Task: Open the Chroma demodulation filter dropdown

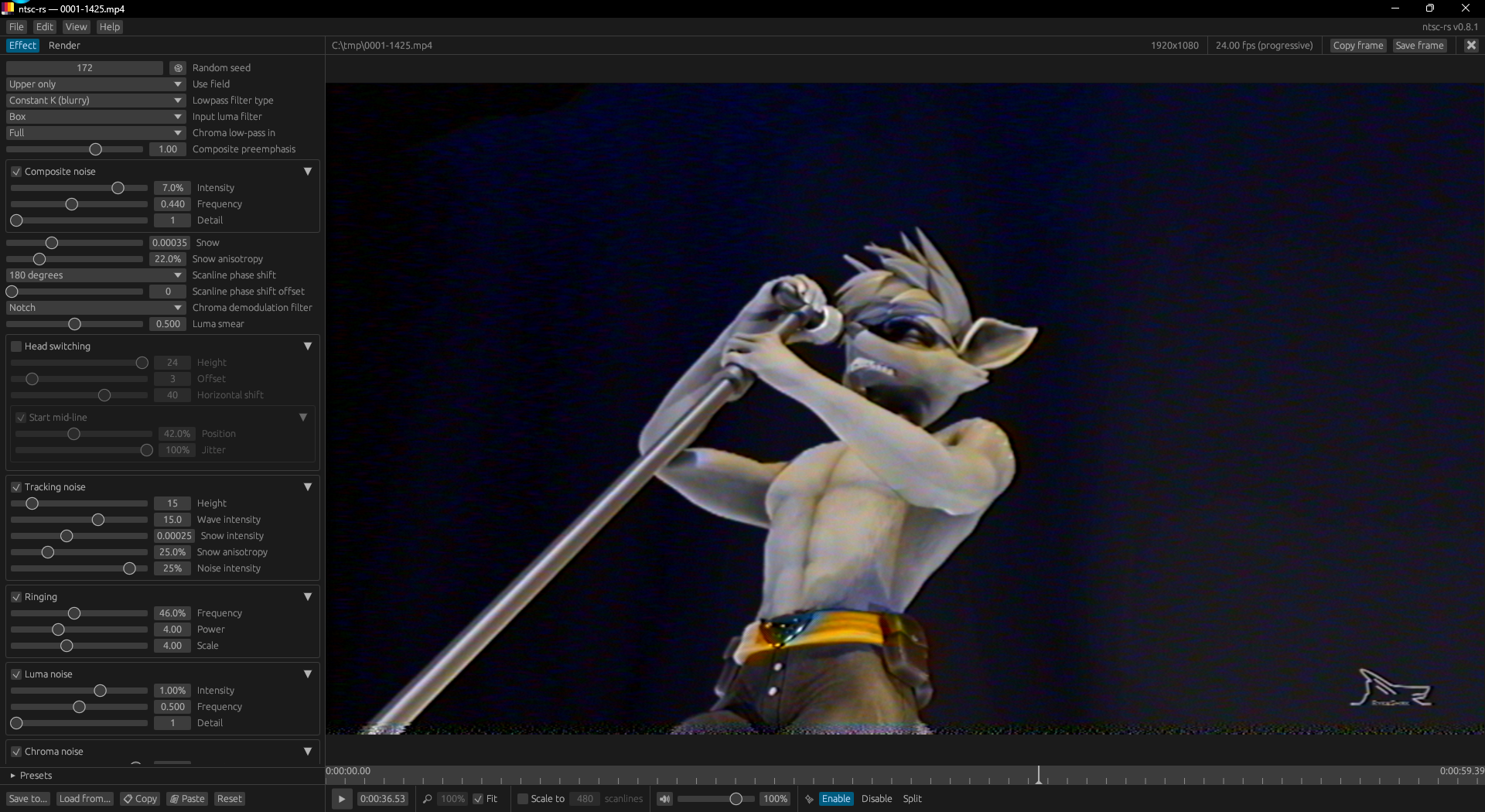Action: 95,308
